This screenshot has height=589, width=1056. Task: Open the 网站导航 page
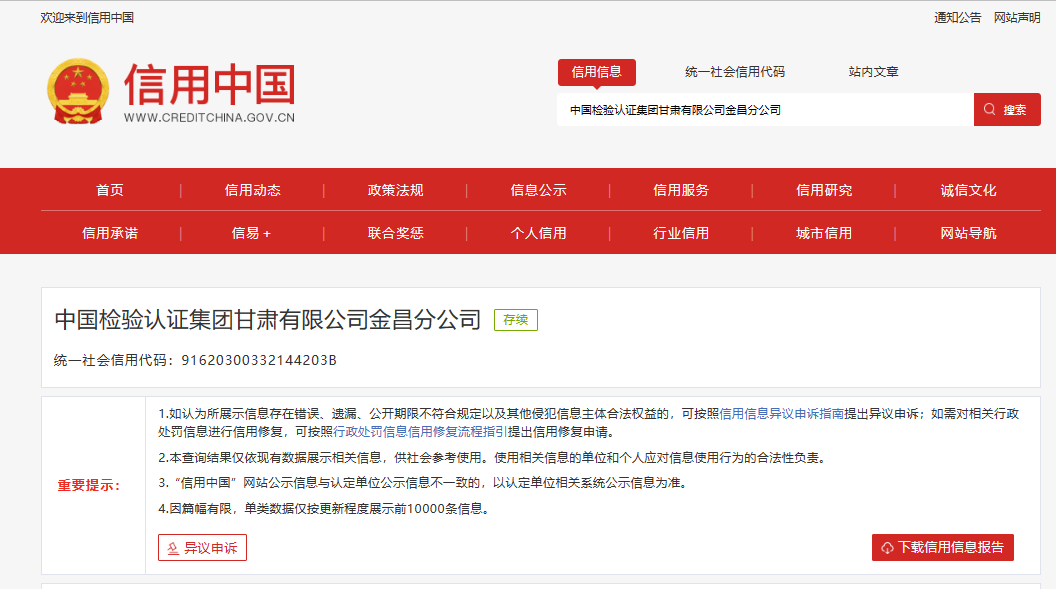(966, 232)
